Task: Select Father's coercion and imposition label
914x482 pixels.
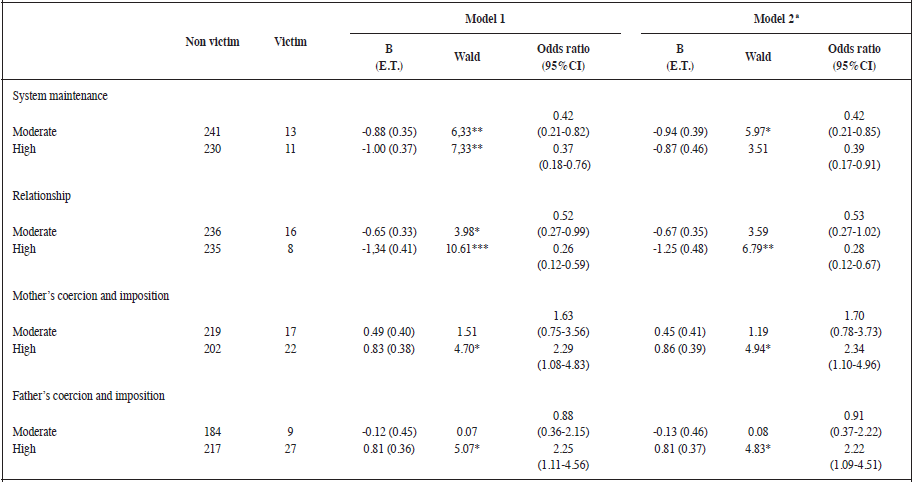Action: point(88,396)
